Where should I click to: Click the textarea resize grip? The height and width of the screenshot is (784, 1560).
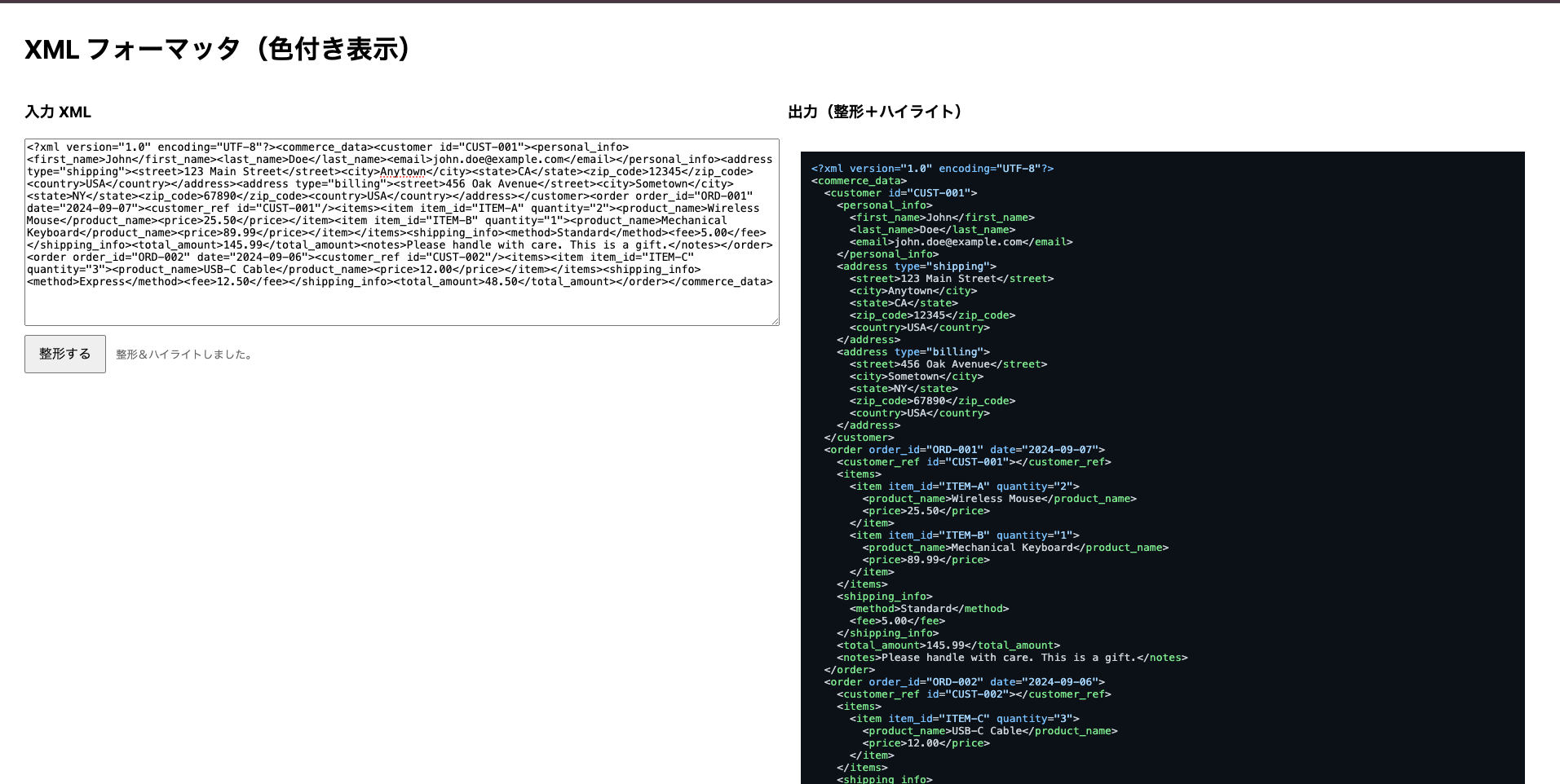pyautogui.click(x=775, y=322)
